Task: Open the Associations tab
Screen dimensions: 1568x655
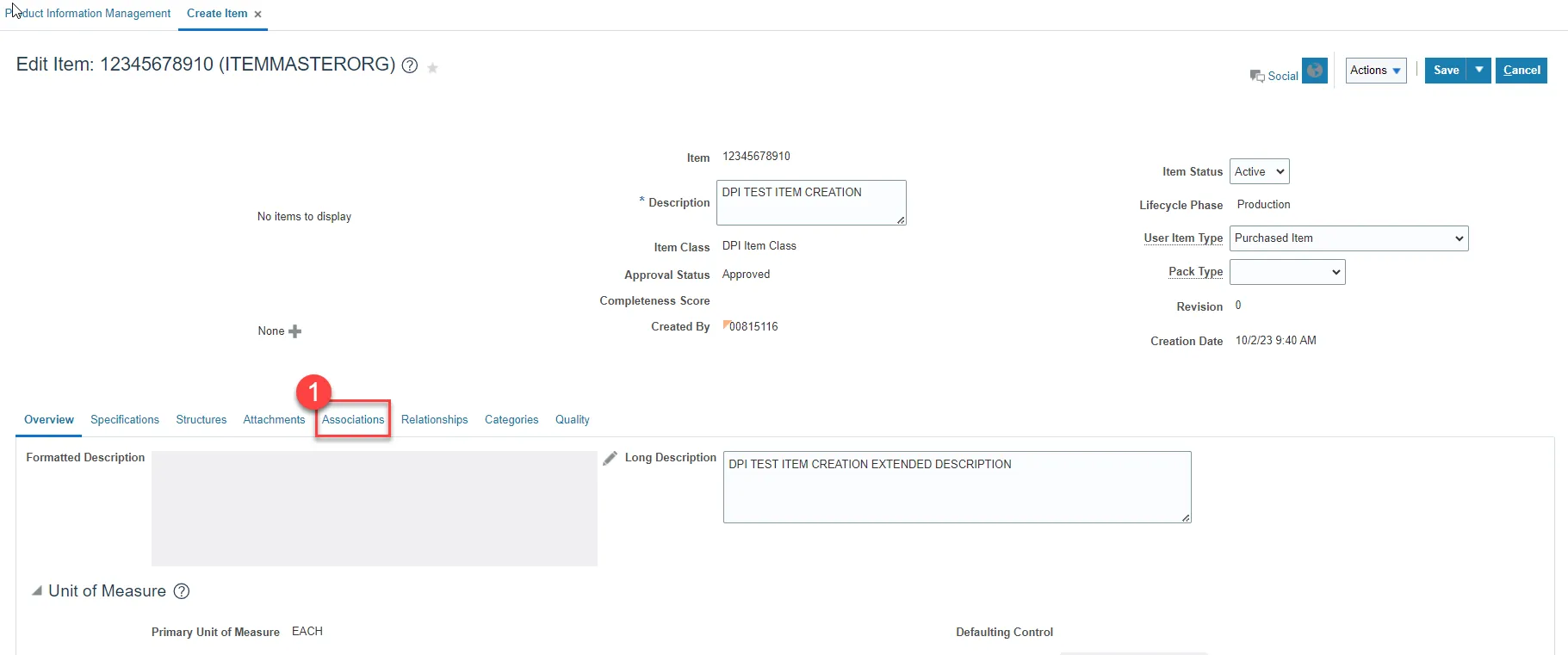Action: click(x=353, y=420)
